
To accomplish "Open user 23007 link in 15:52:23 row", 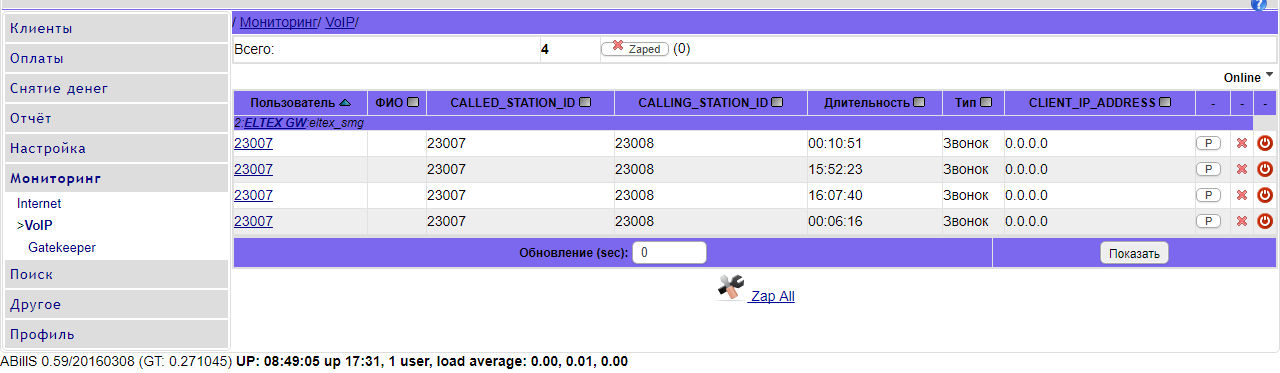I will point(253,169).
